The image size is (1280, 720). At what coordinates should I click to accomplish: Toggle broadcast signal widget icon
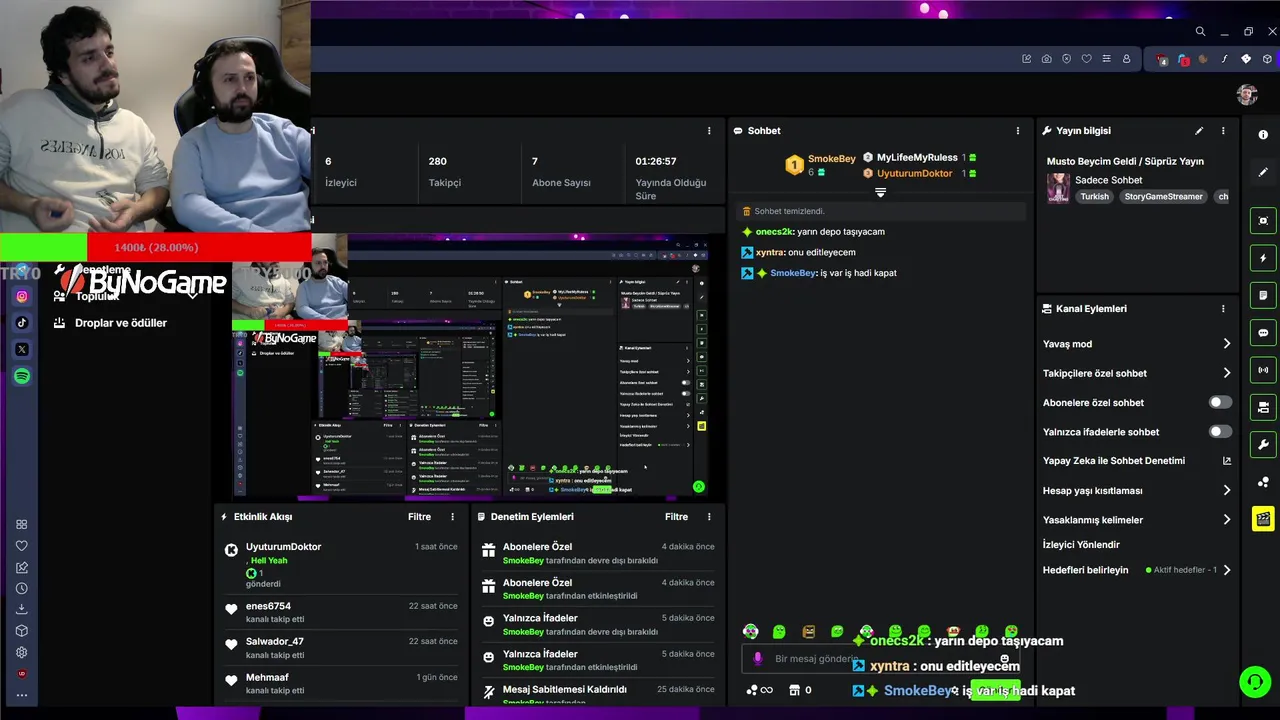(1263, 370)
